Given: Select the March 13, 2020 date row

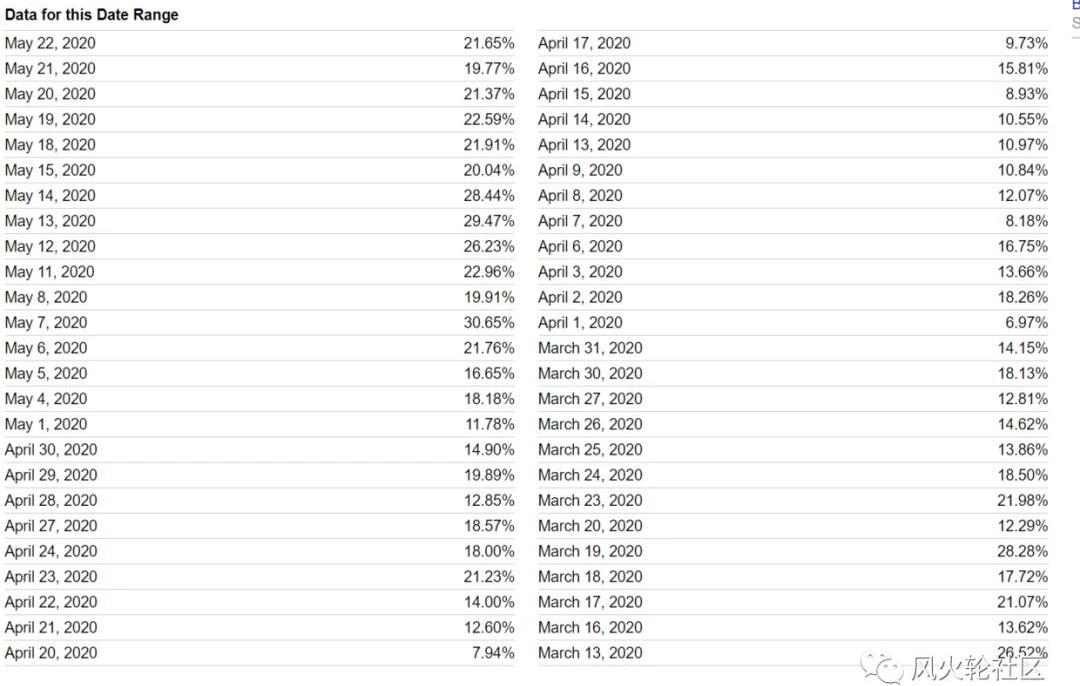Looking at the screenshot, I should tap(590, 653).
